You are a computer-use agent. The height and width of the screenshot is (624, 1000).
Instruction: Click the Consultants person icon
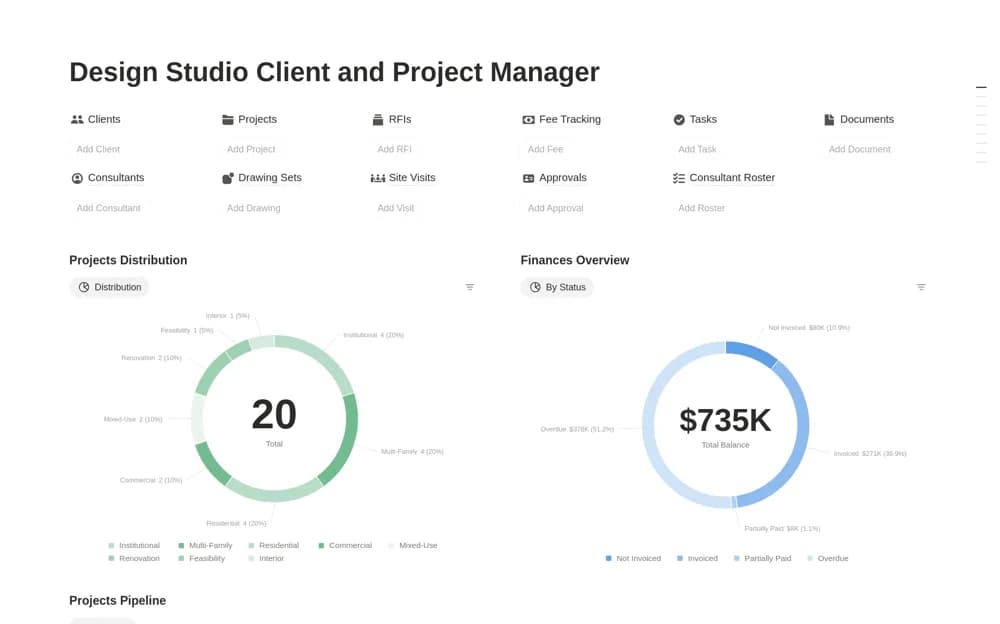click(x=77, y=178)
